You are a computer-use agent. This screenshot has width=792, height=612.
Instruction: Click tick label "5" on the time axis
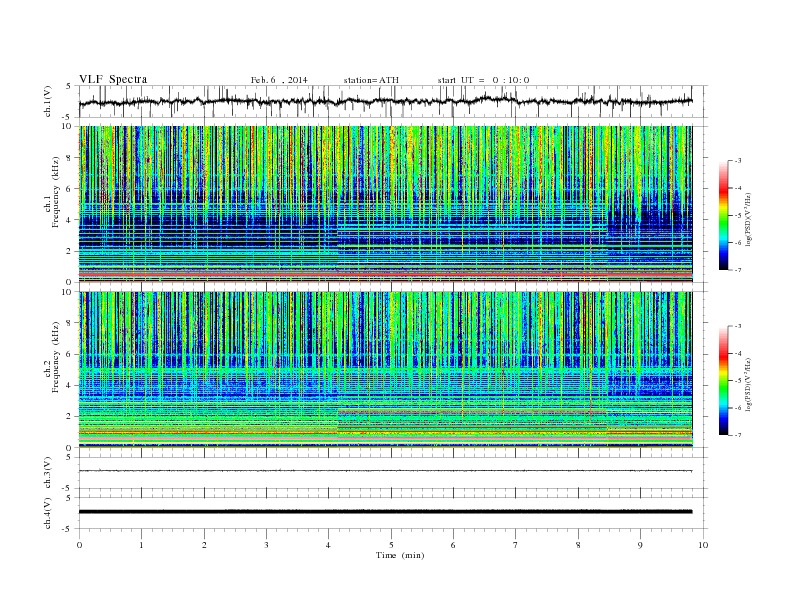(391, 545)
